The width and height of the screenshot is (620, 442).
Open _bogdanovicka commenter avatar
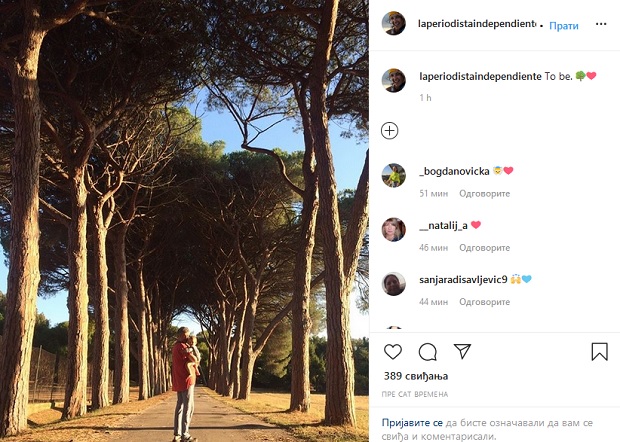(x=393, y=175)
